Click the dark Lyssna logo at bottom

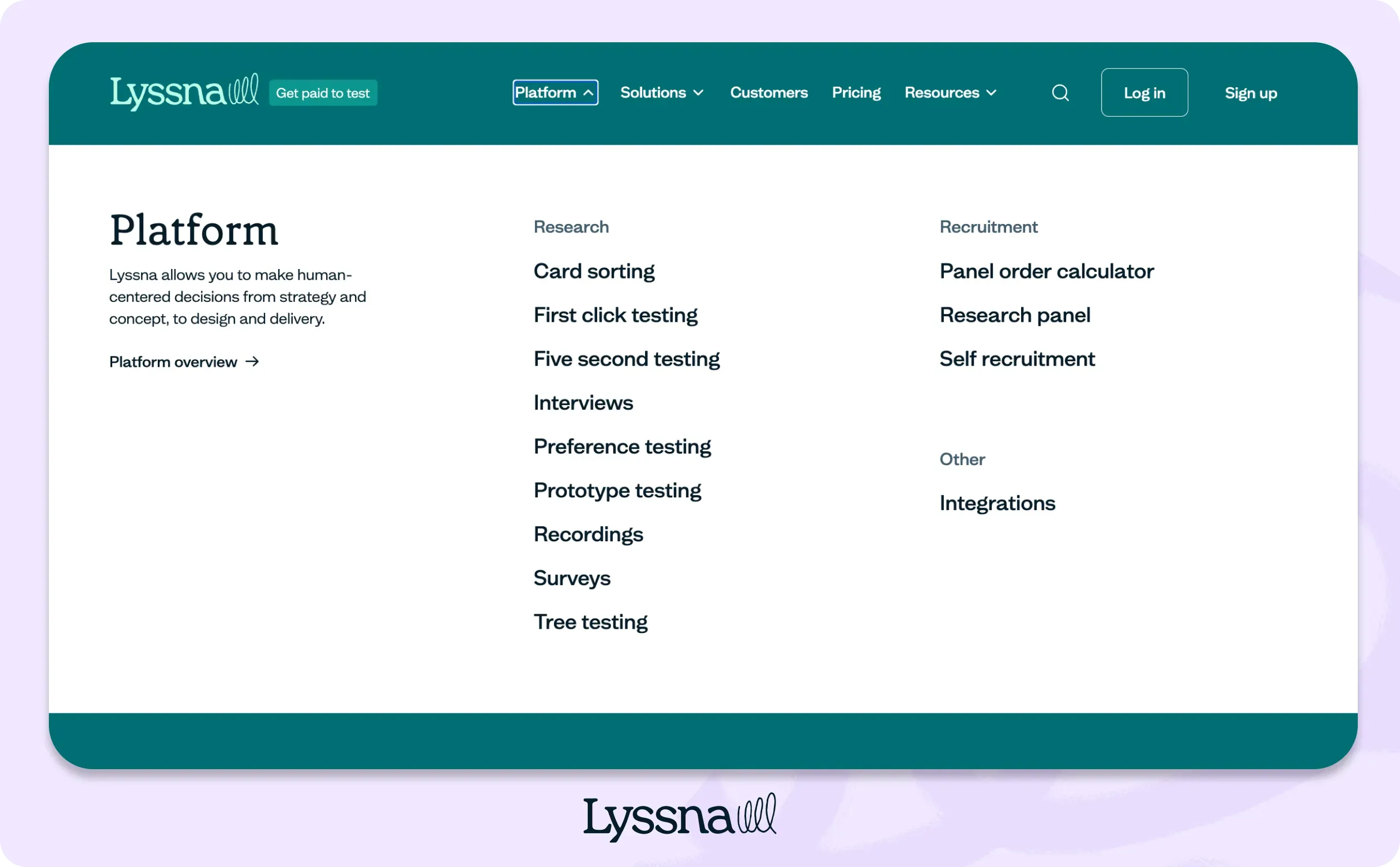click(679, 817)
